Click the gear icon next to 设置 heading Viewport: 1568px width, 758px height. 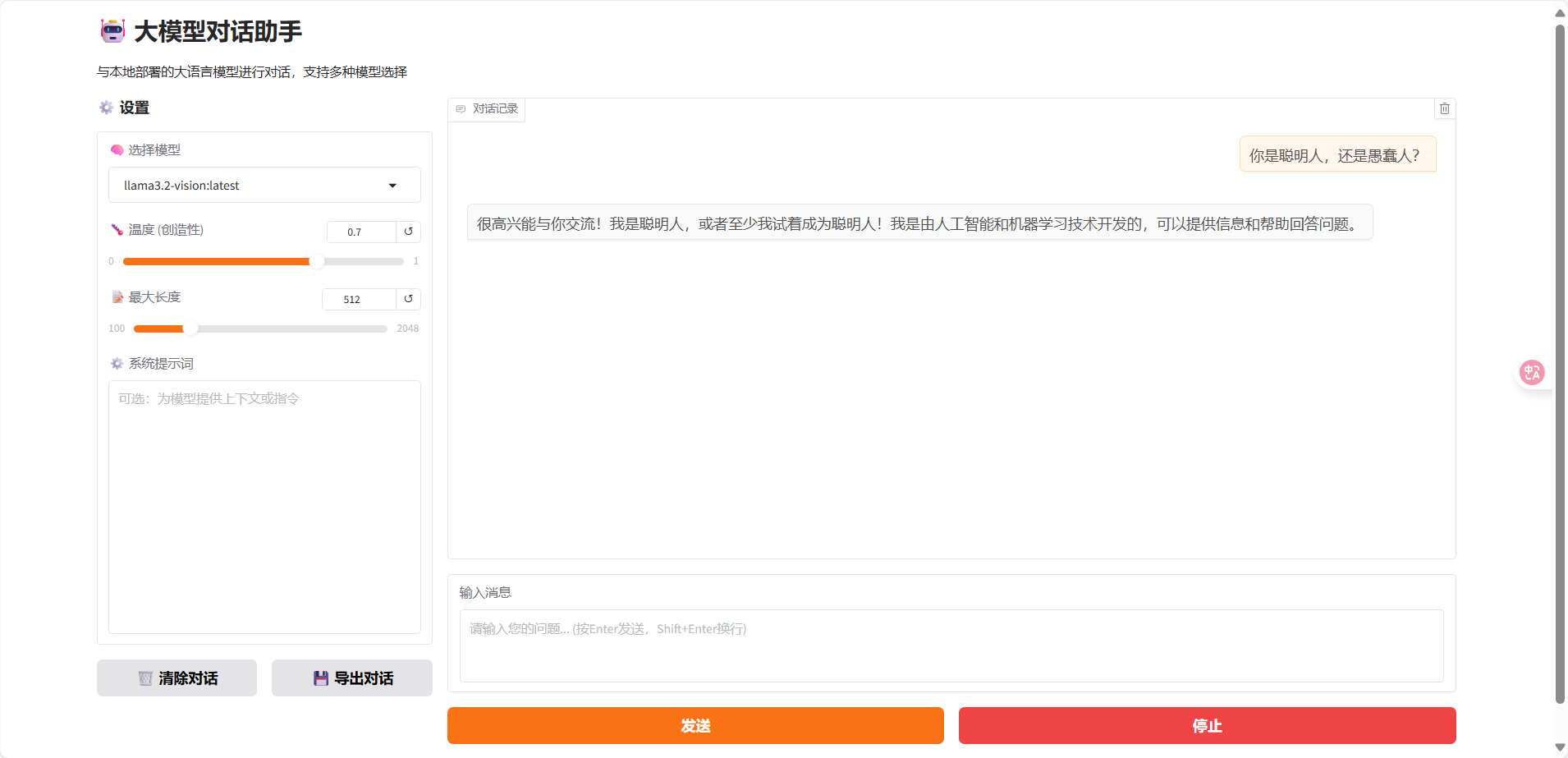[x=106, y=108]
